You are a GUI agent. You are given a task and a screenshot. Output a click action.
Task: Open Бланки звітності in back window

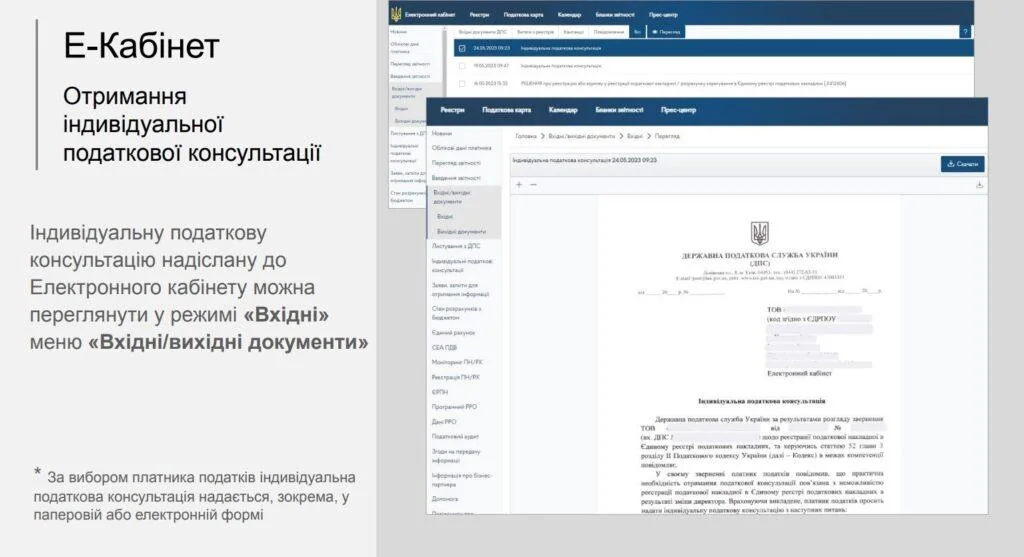point(615,14)
